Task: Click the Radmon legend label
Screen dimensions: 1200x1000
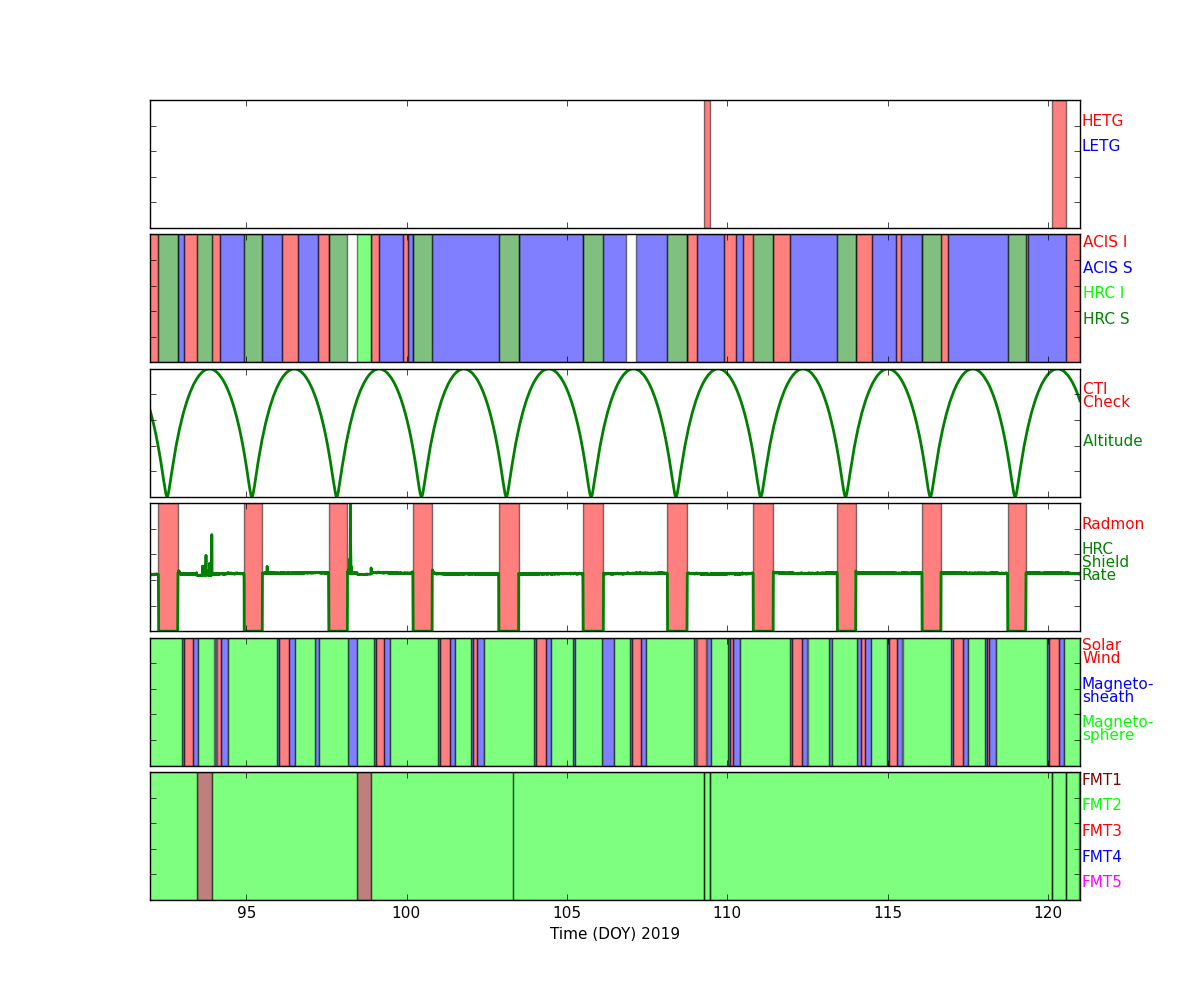Action: pyautogui.click(x=1112, y=524)
